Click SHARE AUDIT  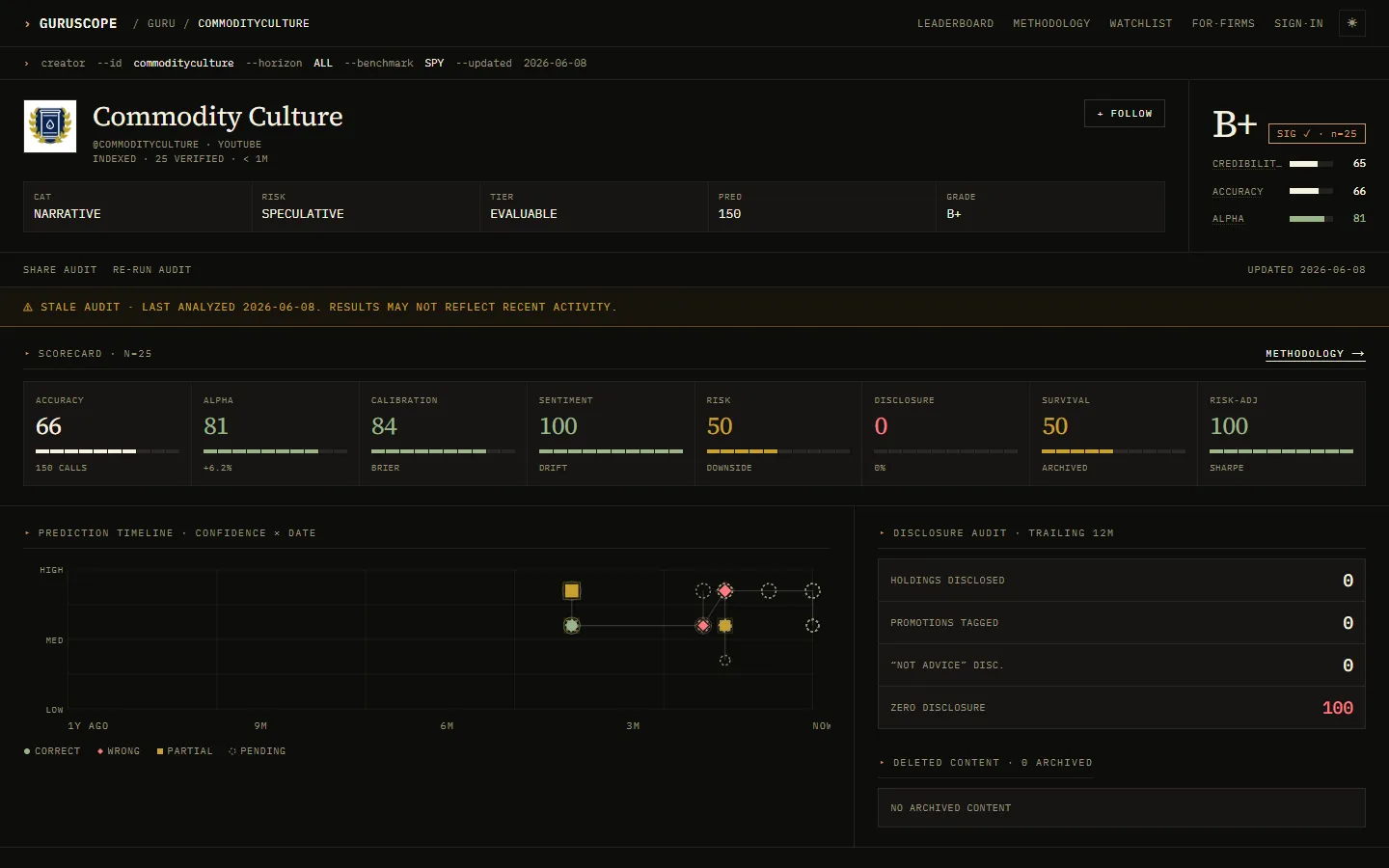point(60,270)
